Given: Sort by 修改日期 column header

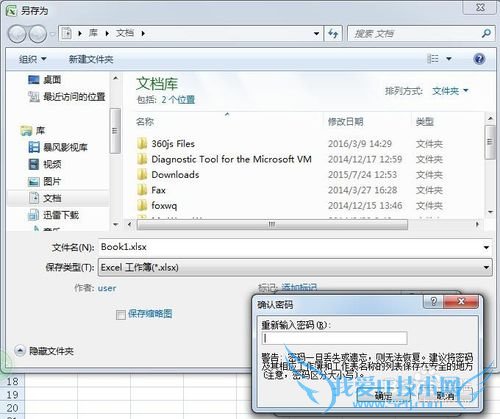Looking at the screenshot, I should (345, 122).
